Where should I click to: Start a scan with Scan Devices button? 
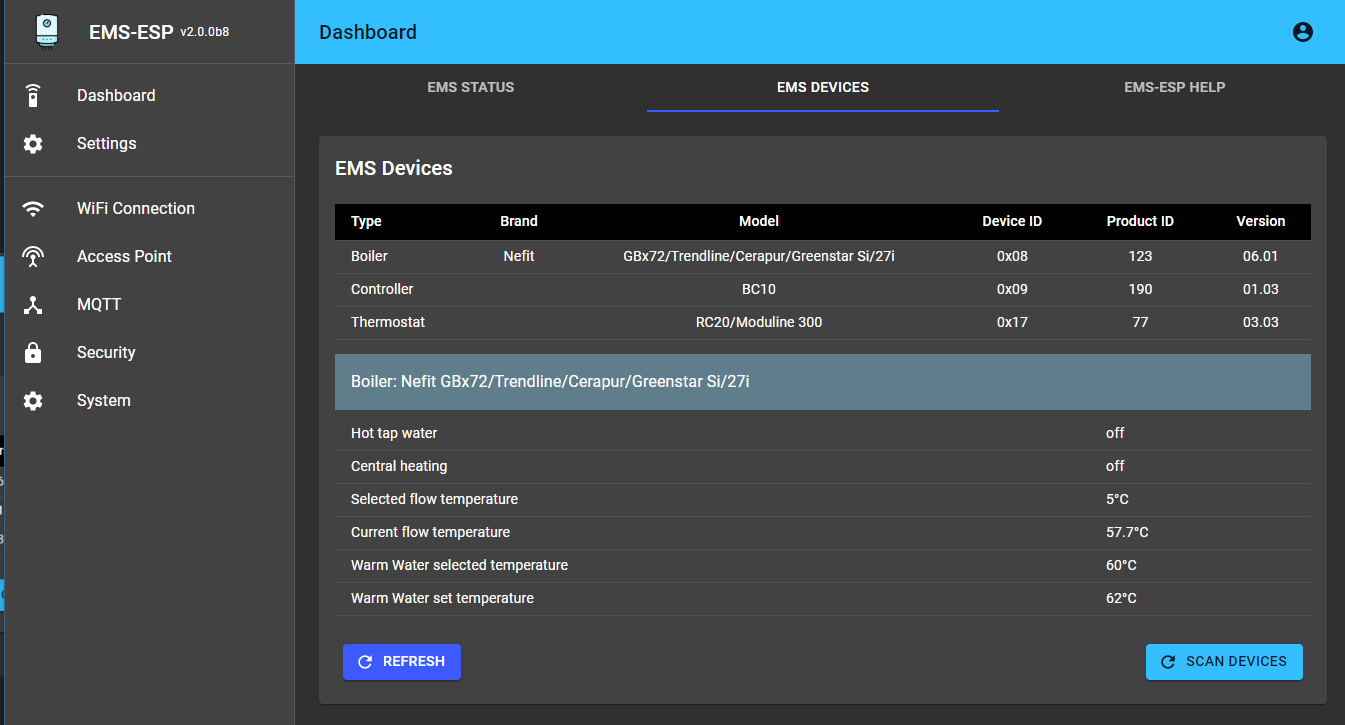click(1224, 662)
